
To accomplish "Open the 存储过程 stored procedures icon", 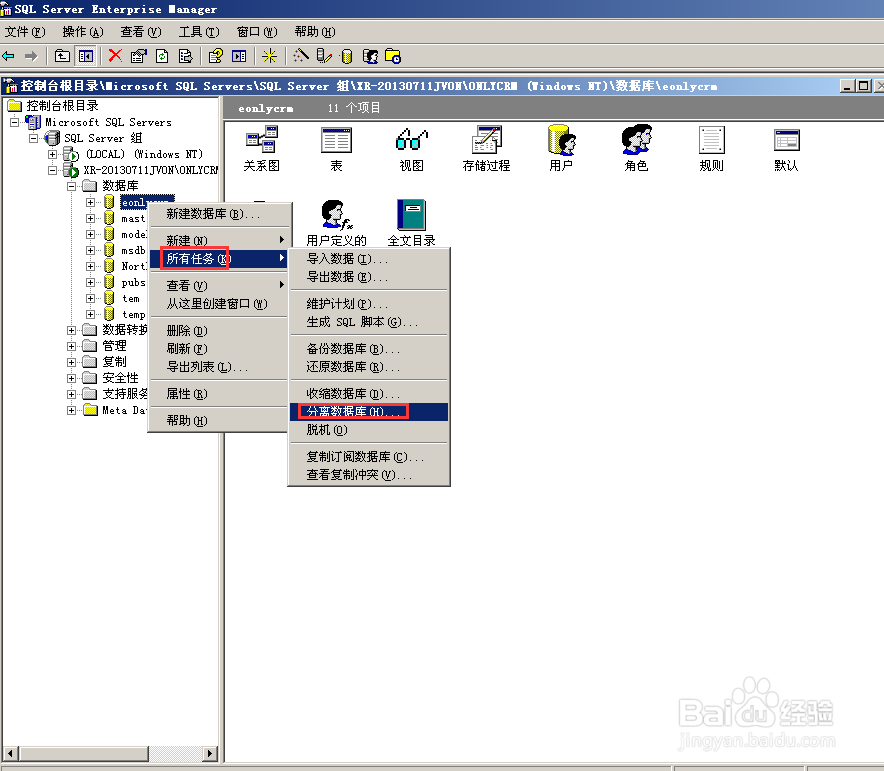I will click(x=486, y=149).
